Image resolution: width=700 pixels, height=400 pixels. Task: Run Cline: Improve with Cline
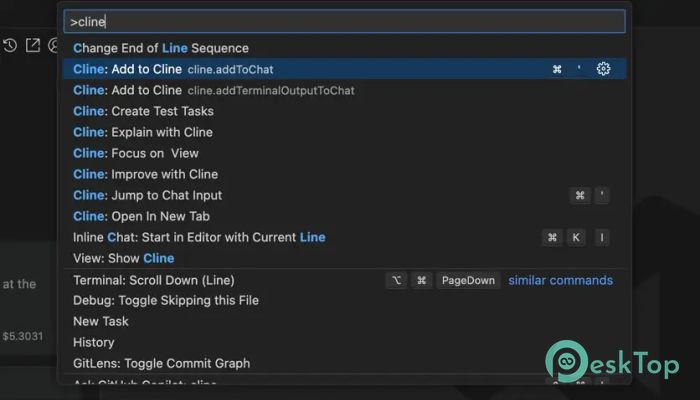pos(344,174)
